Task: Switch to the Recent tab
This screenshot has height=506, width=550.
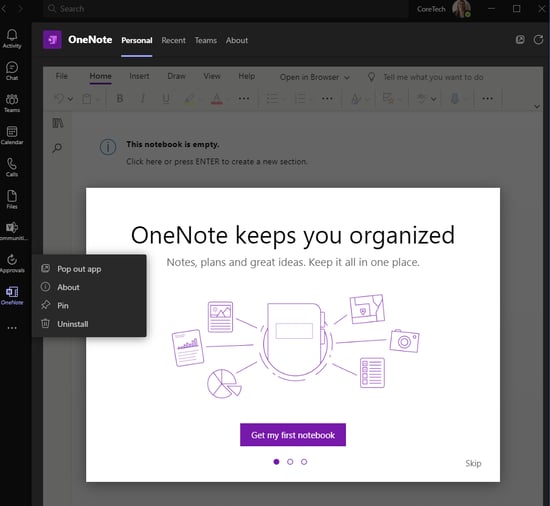Action: (173, 40)
